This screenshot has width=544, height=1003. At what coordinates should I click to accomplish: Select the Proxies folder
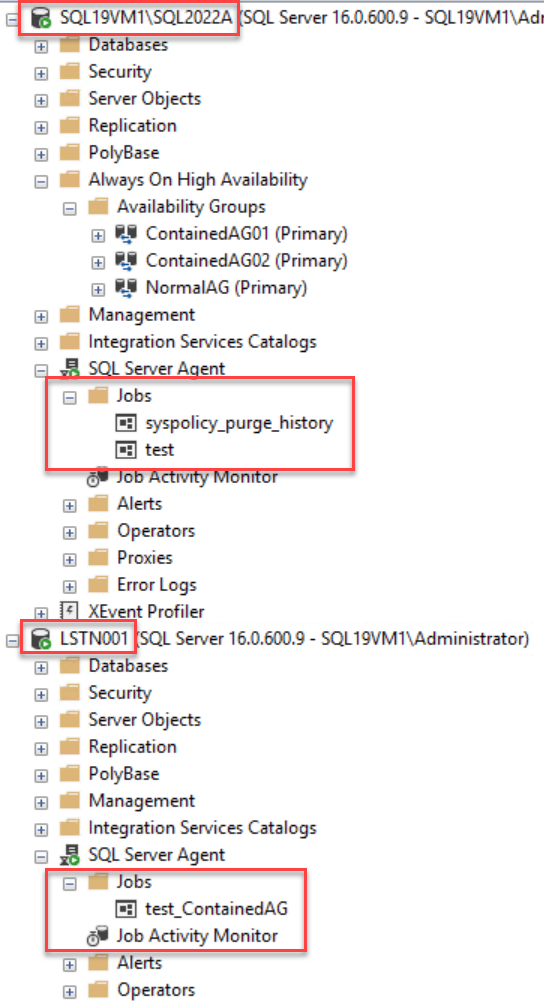point(145,558)
